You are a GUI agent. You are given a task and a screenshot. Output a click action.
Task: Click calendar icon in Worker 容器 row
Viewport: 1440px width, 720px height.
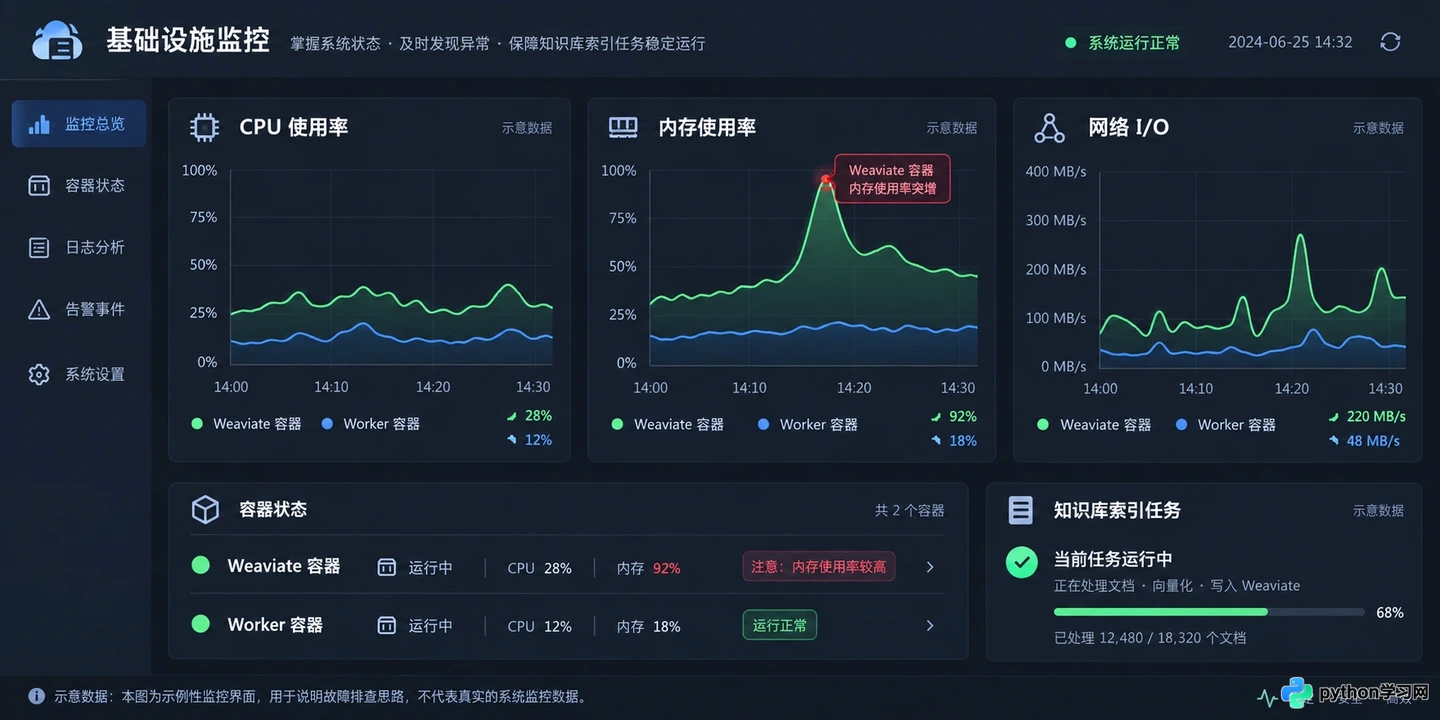(387, 625)
